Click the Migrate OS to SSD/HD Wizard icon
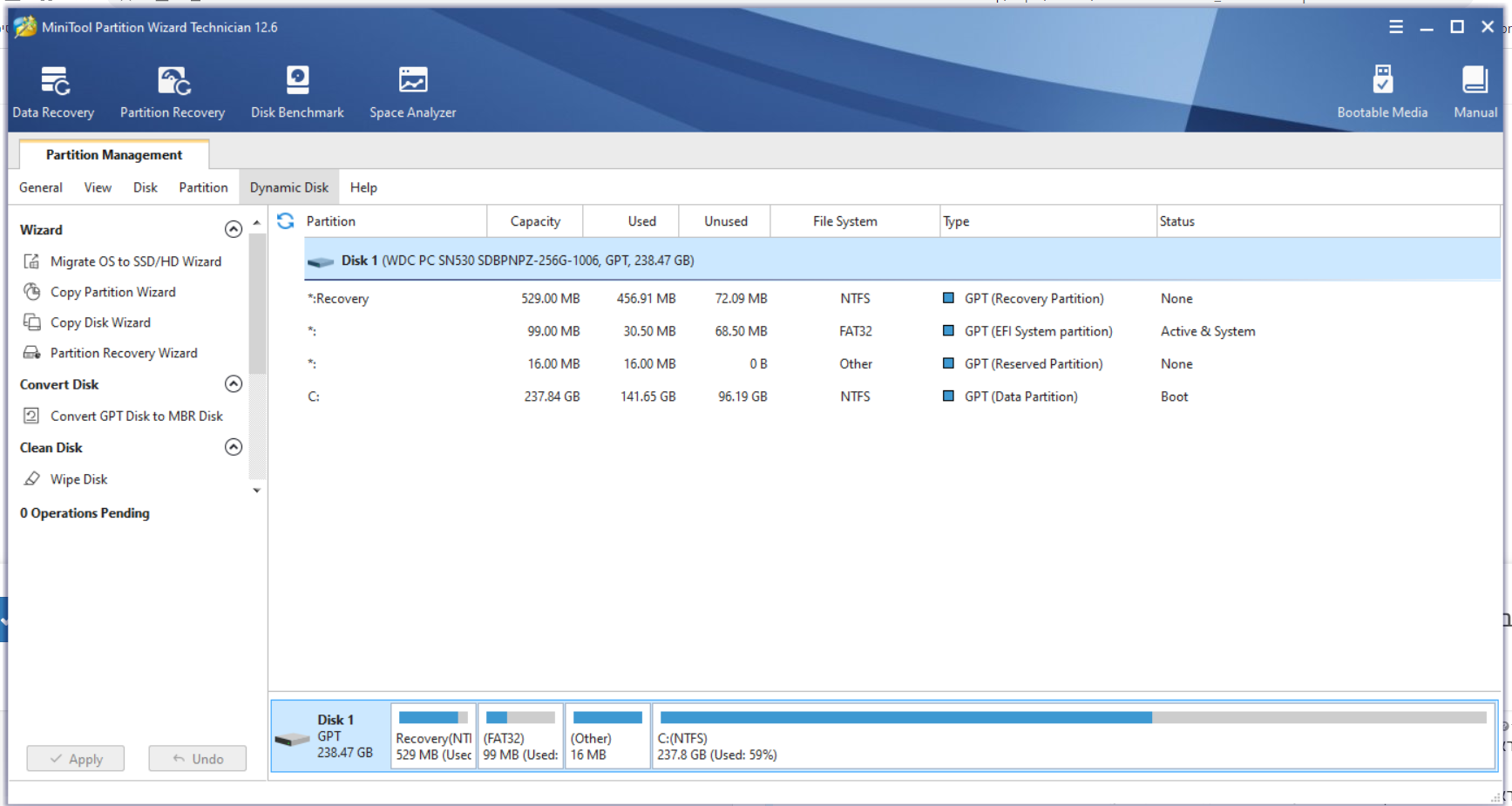Viewport: 1512px width, 806px height. 31,261
